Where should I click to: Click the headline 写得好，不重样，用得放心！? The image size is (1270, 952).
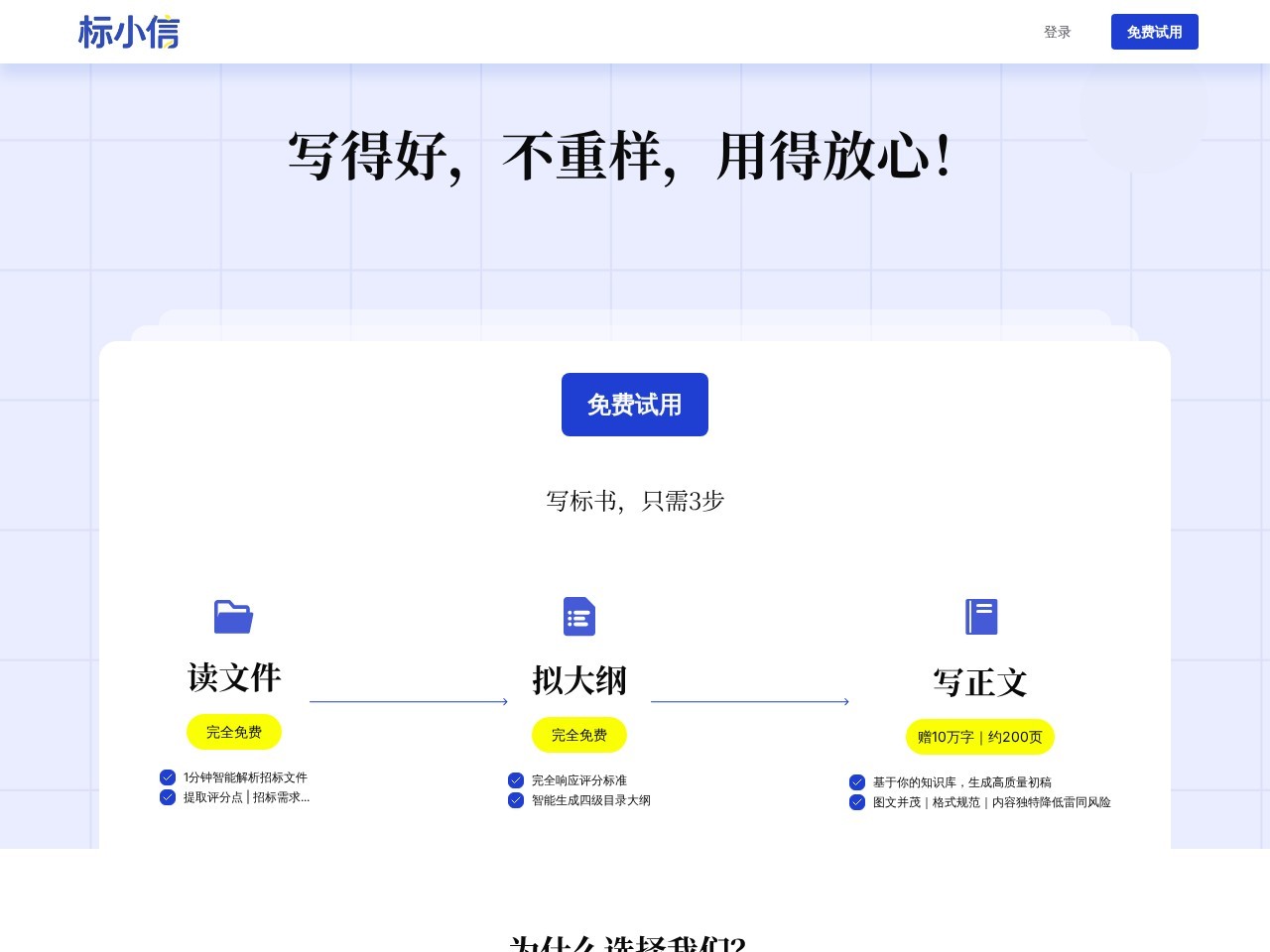(621, 157)
